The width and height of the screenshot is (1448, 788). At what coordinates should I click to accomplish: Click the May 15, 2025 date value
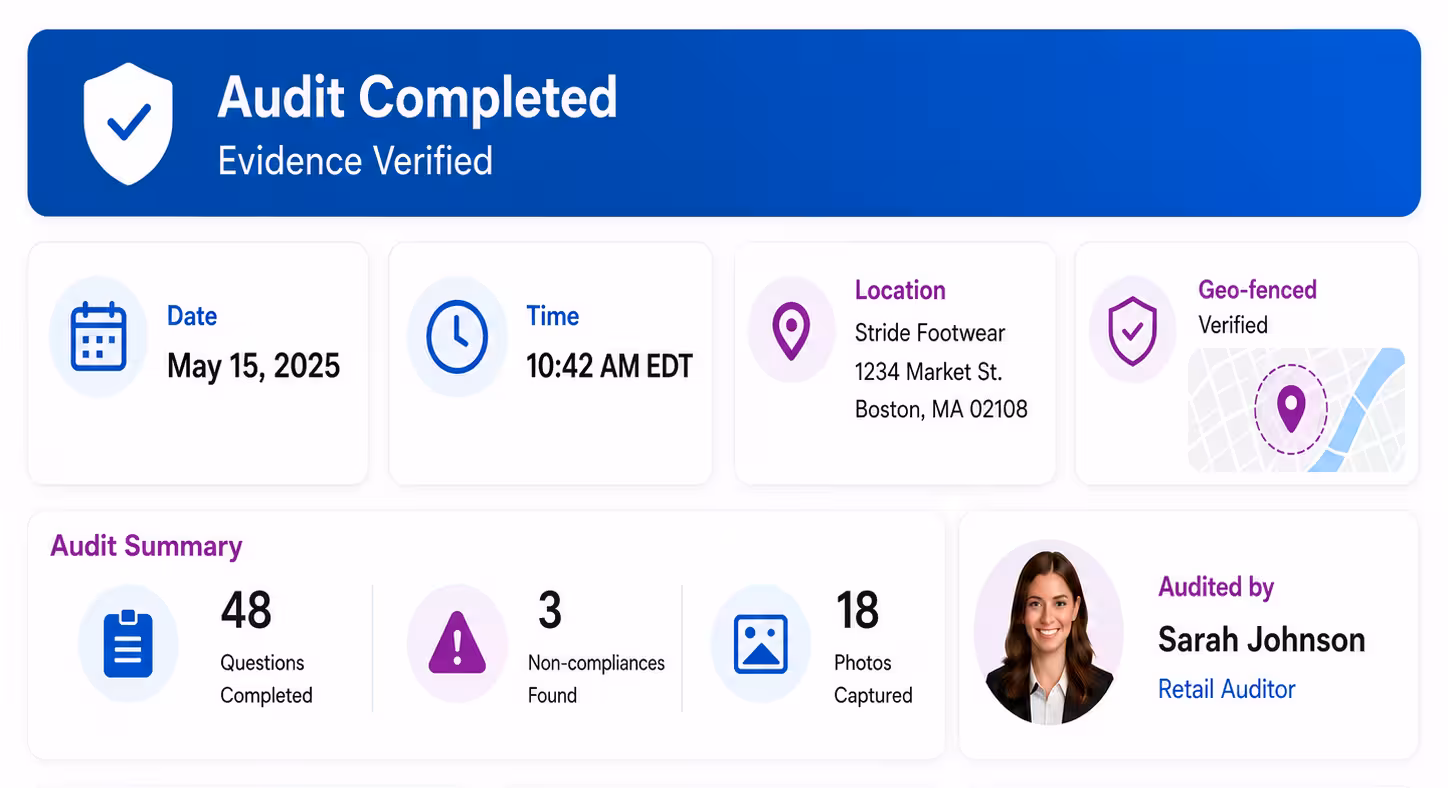254,365
